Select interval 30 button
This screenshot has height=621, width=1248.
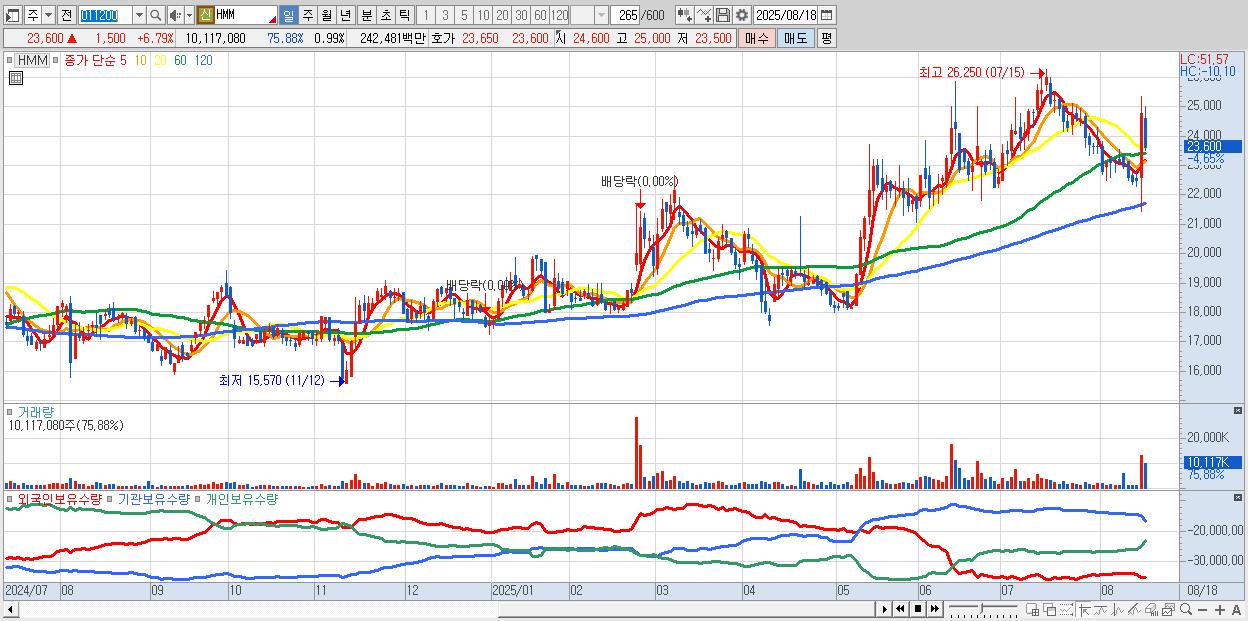pos(521,15)
